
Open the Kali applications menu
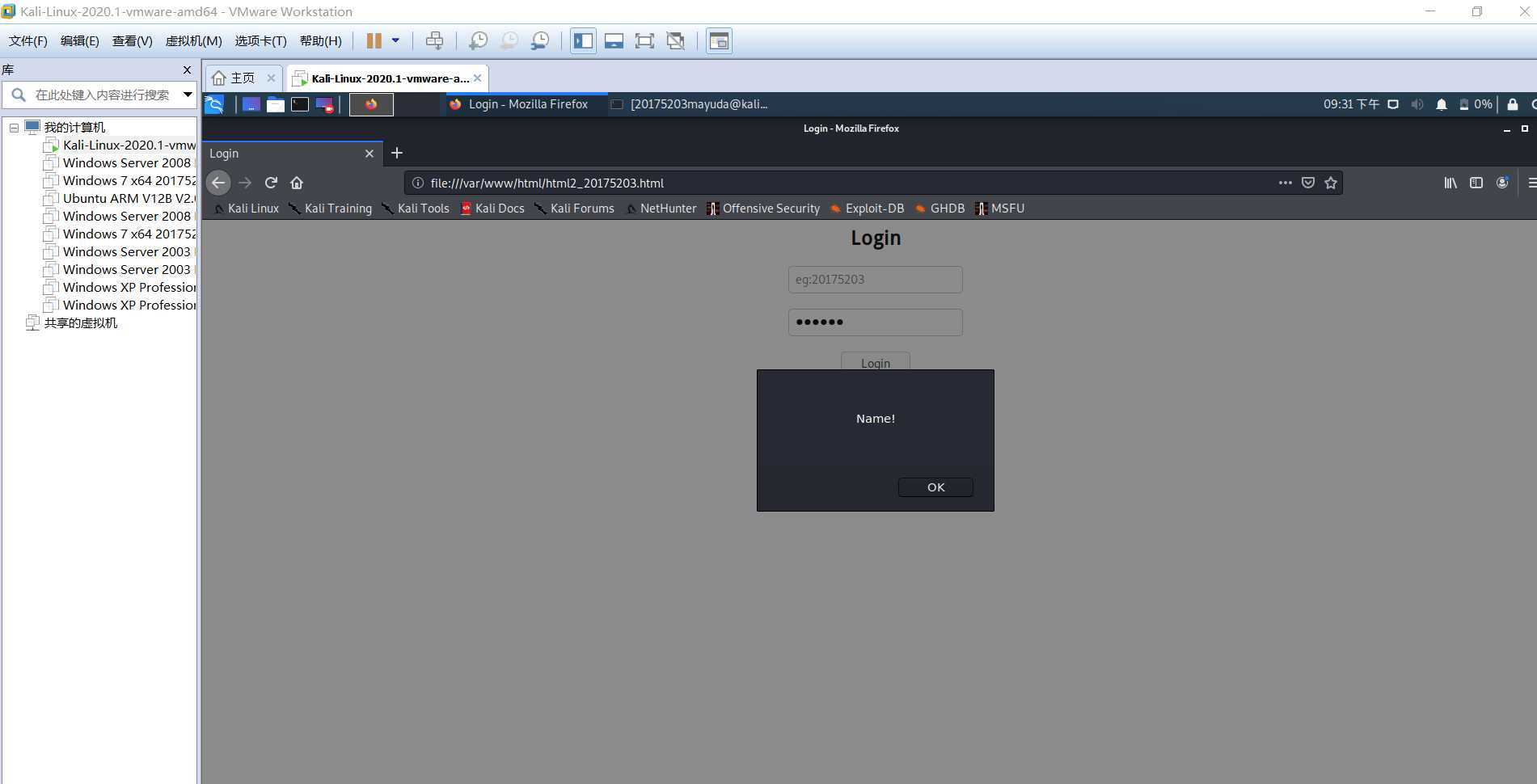(214, 104)
